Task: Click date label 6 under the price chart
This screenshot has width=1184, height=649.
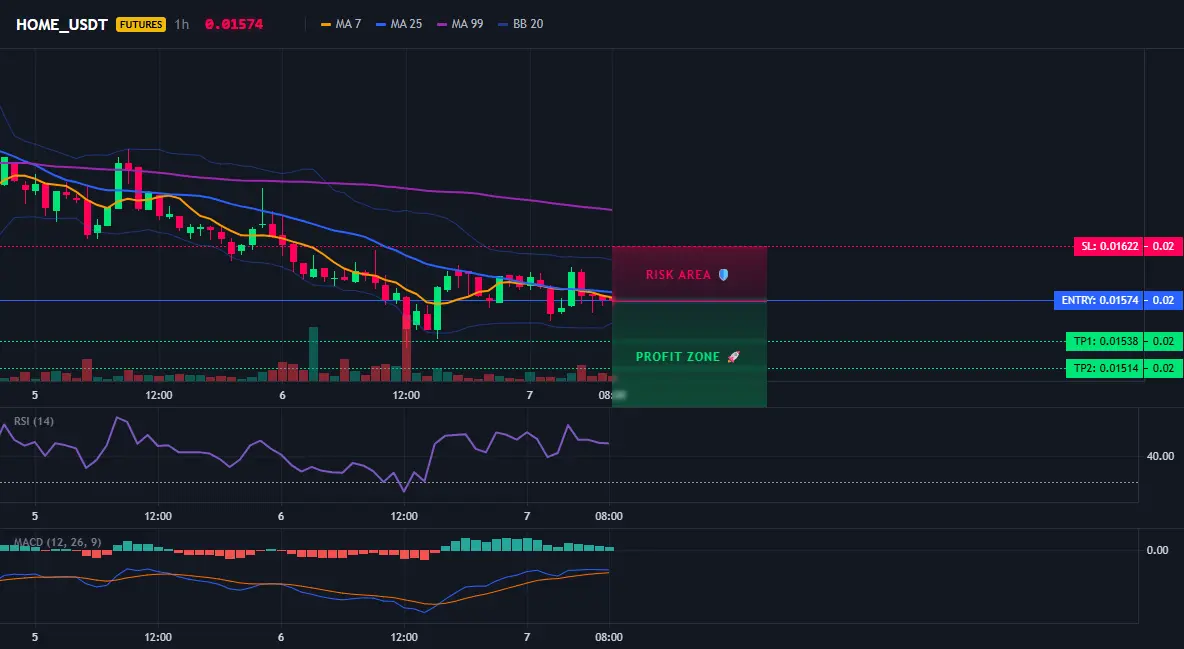Action: 282,395
